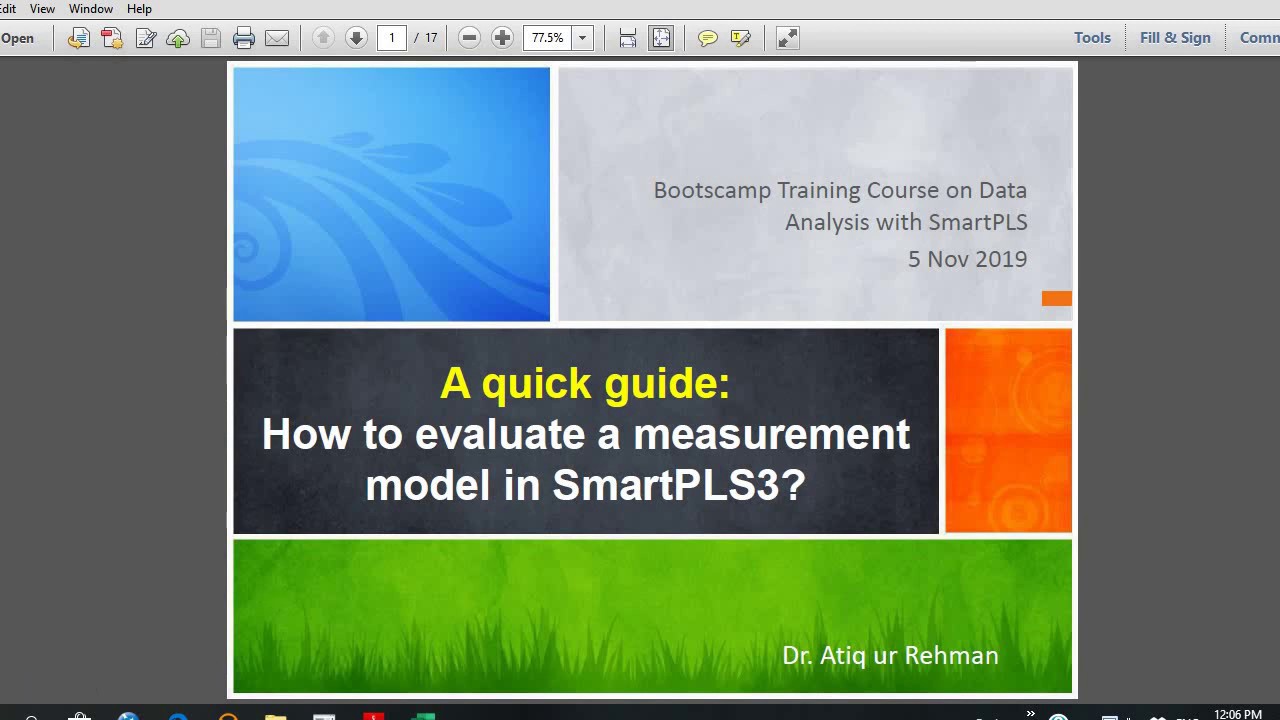Go to the previous page arrow
The image size is (1280, 720).
[322, 38]
